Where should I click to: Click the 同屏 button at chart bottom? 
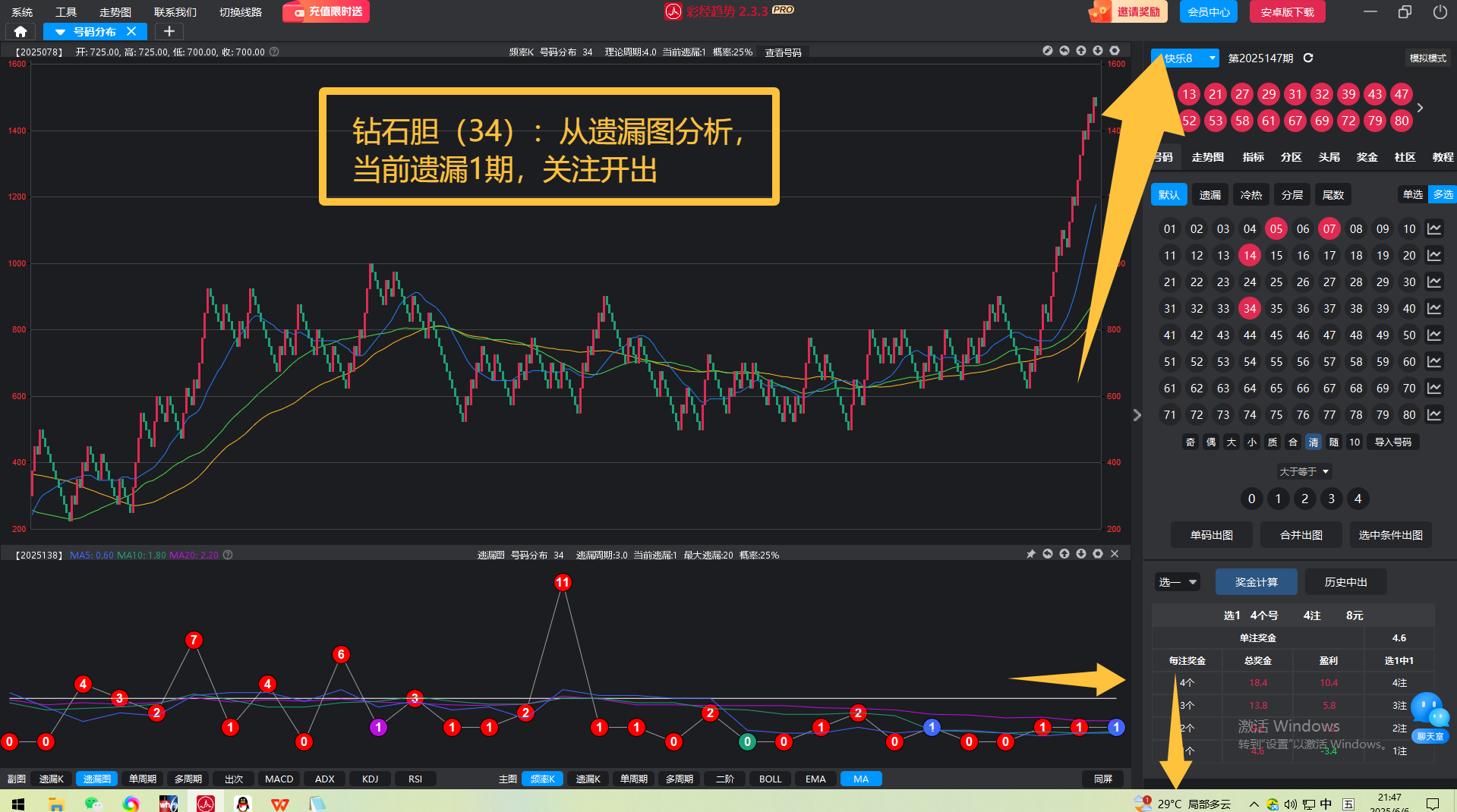coord(1103,779)
